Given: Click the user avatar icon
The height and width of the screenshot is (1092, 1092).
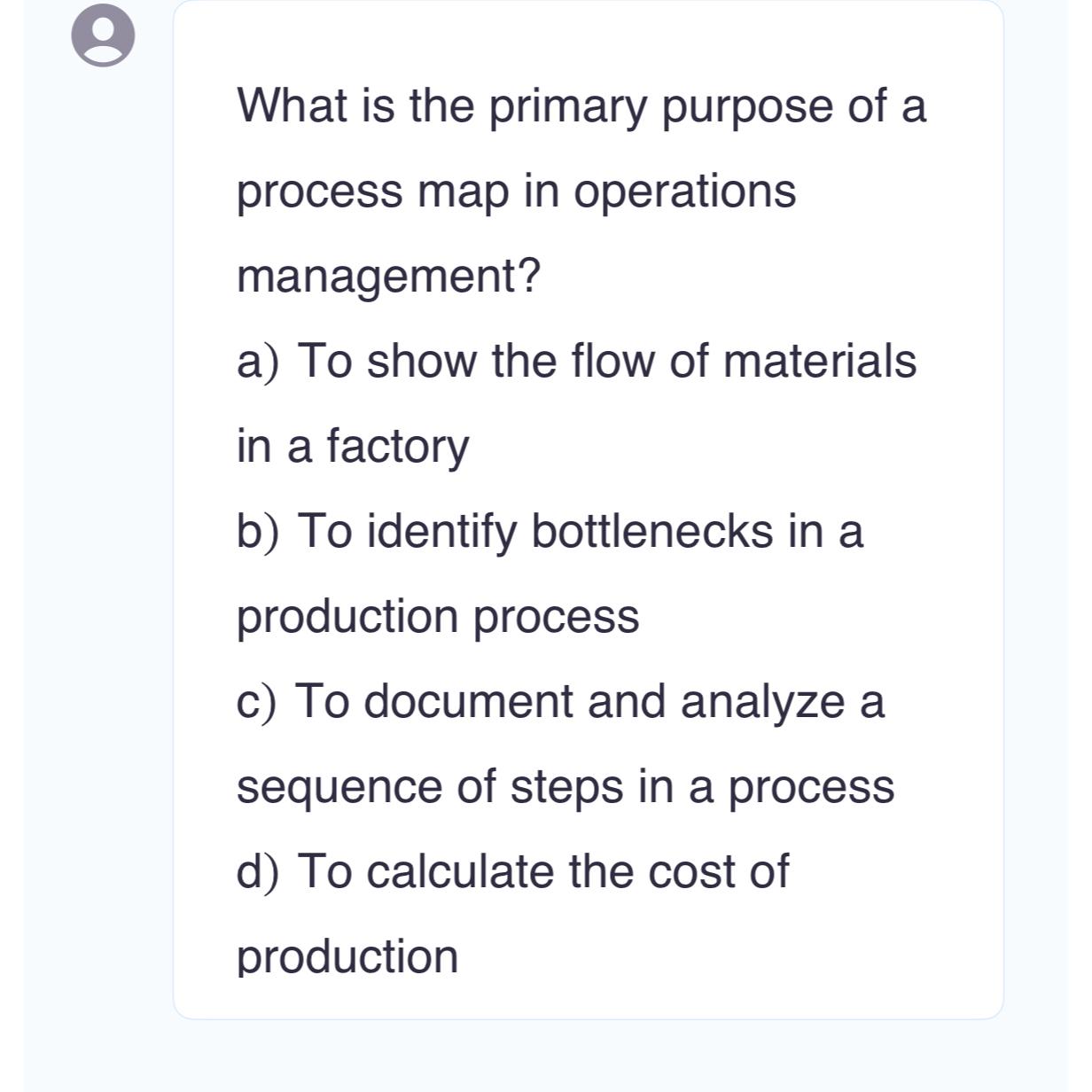Looking at the screenshot, I should [x=103, y=35].
